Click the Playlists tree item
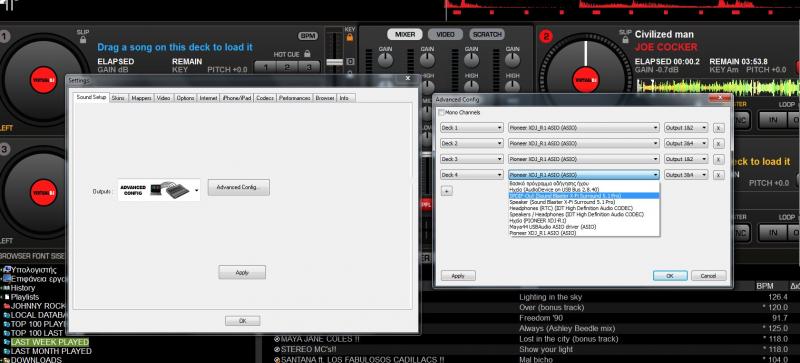The width and height of the screenshot is (800, 363). point(24,297)
